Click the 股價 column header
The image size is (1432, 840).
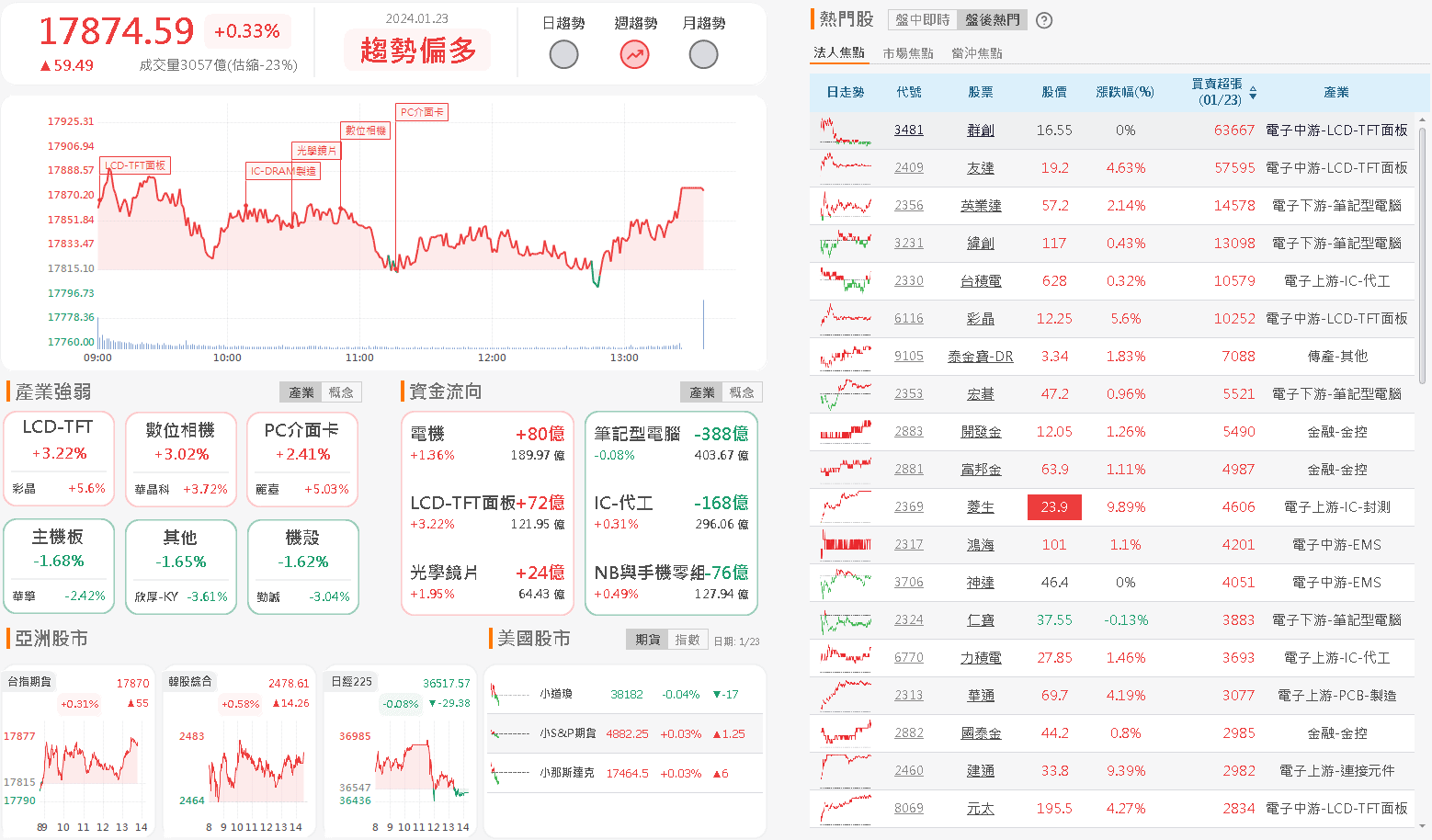click(1054, 93)
